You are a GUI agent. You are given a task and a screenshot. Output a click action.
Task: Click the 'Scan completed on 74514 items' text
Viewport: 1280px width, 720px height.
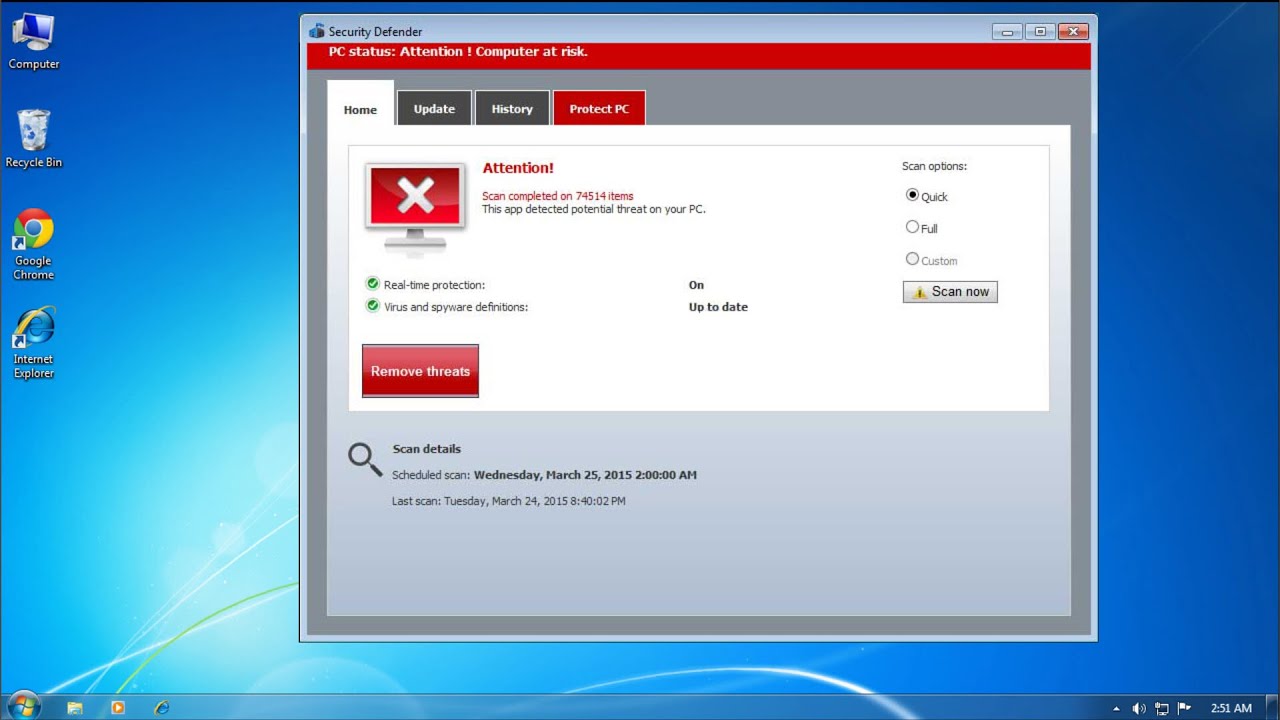(x=557, y=196)
